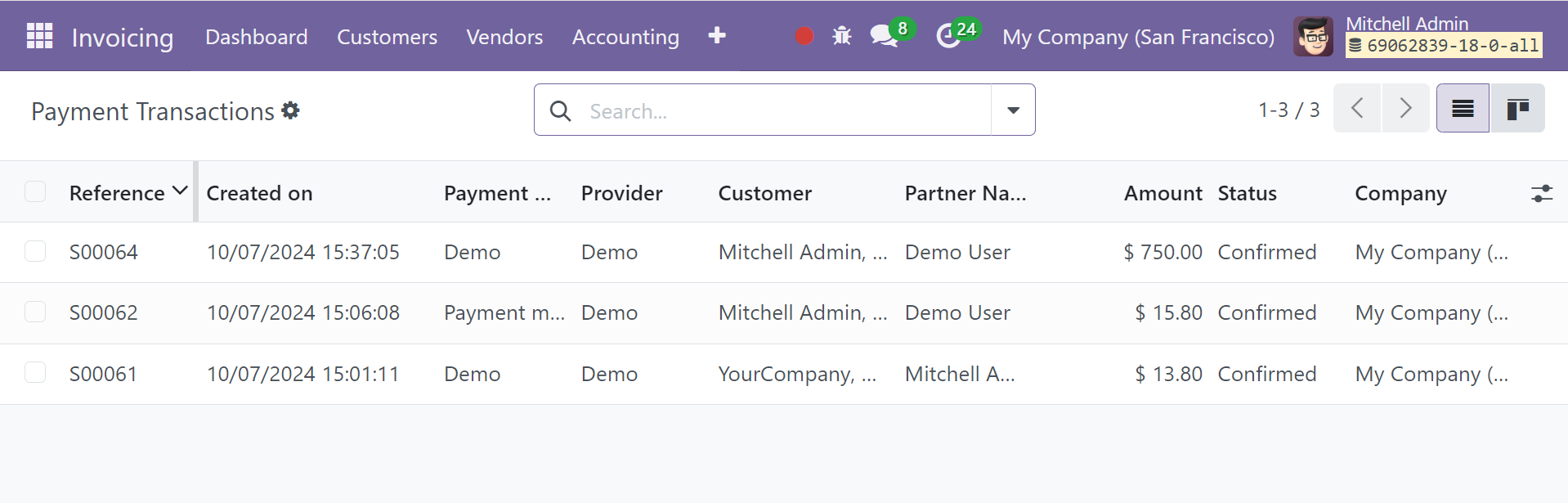Open the Customers menu
This screenshot has width=1568, height=503.
pos(387,37)
